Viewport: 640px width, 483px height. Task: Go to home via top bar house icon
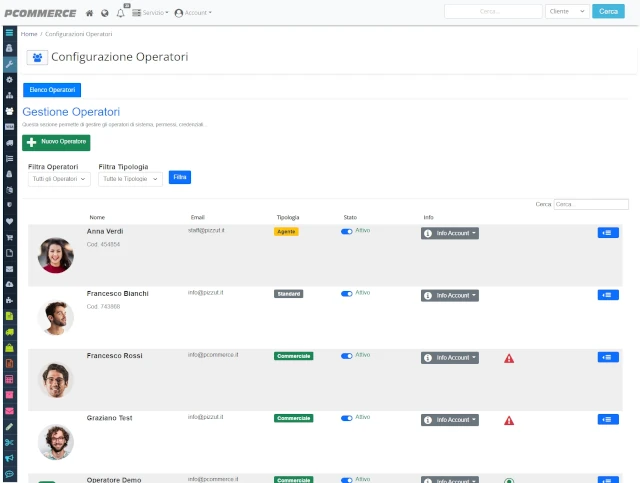89,13
